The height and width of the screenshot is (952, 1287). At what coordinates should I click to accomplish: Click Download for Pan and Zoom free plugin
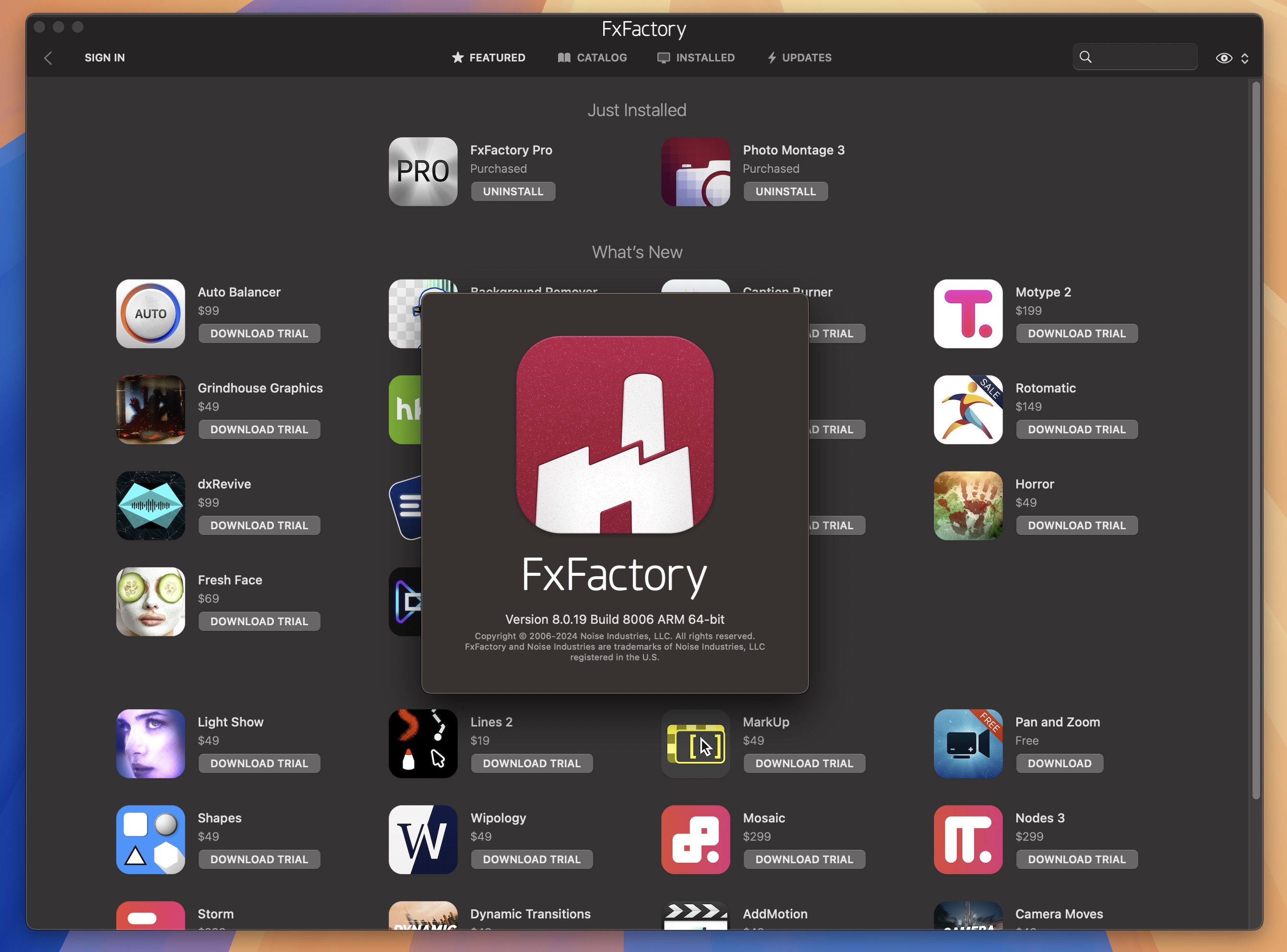tap(1059, 763)
